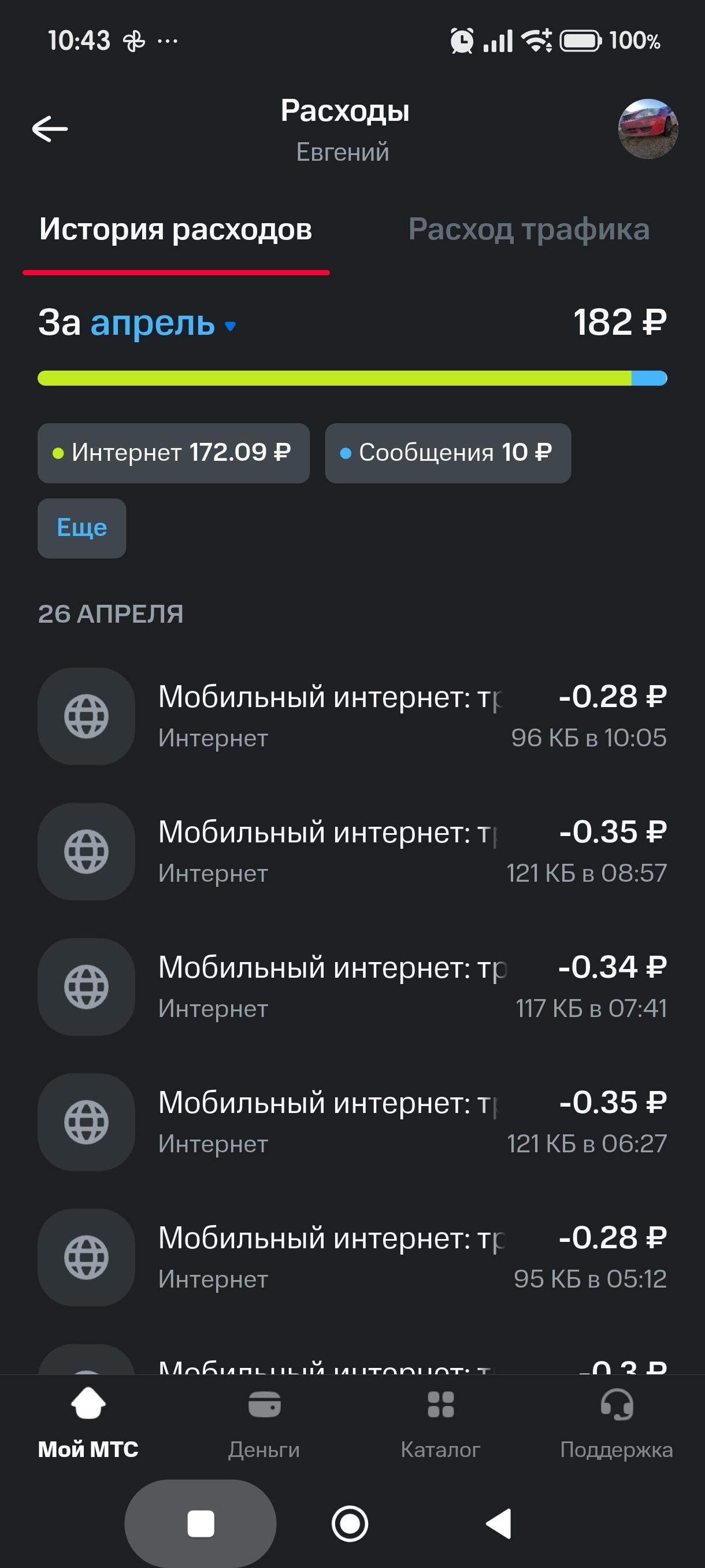Filter by Сообщения 10 ₽ chip

[448, 453]
